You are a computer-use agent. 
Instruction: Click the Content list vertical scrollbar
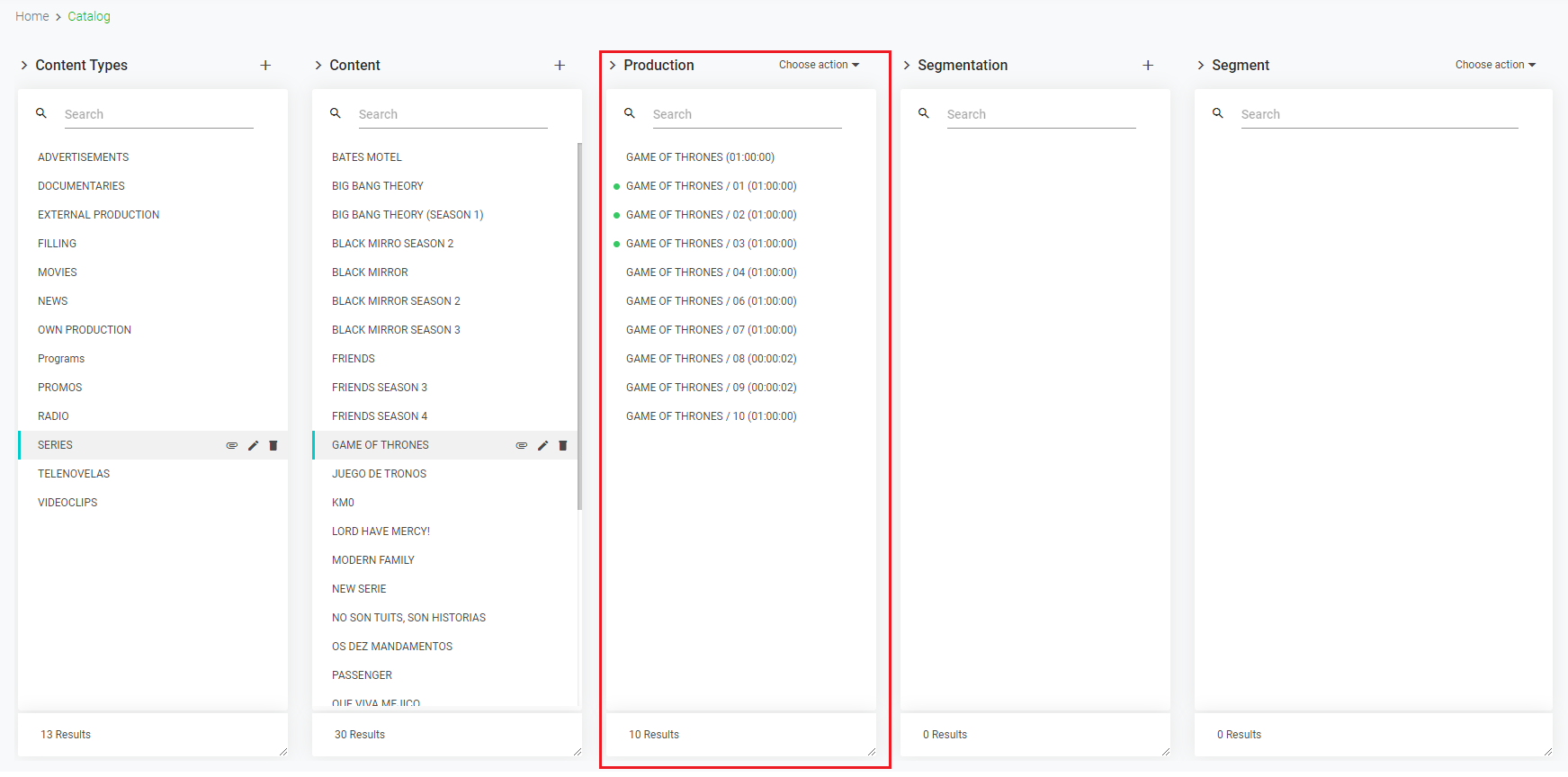(x=579, y=324)
